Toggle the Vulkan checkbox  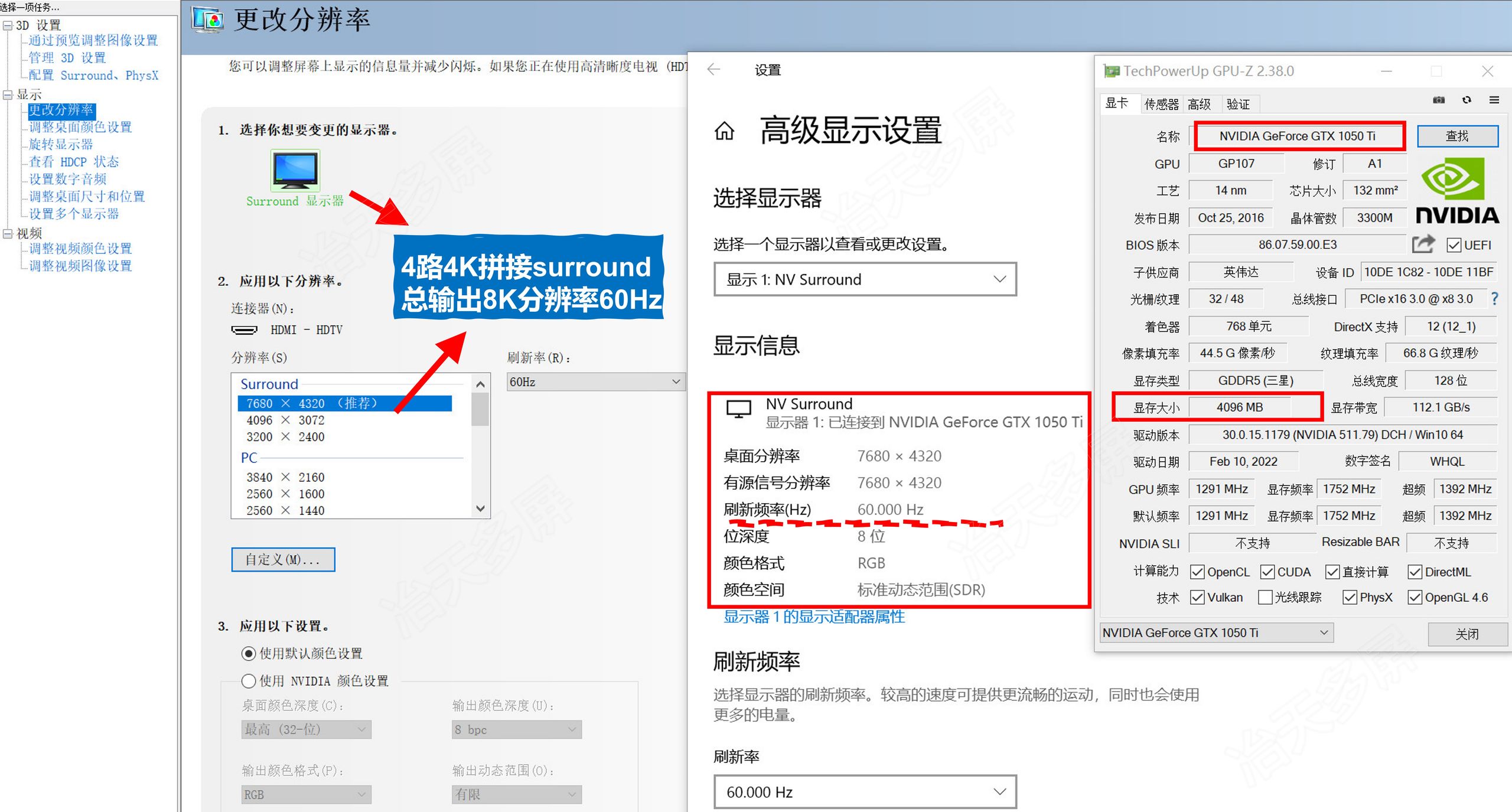[1197, 597]
